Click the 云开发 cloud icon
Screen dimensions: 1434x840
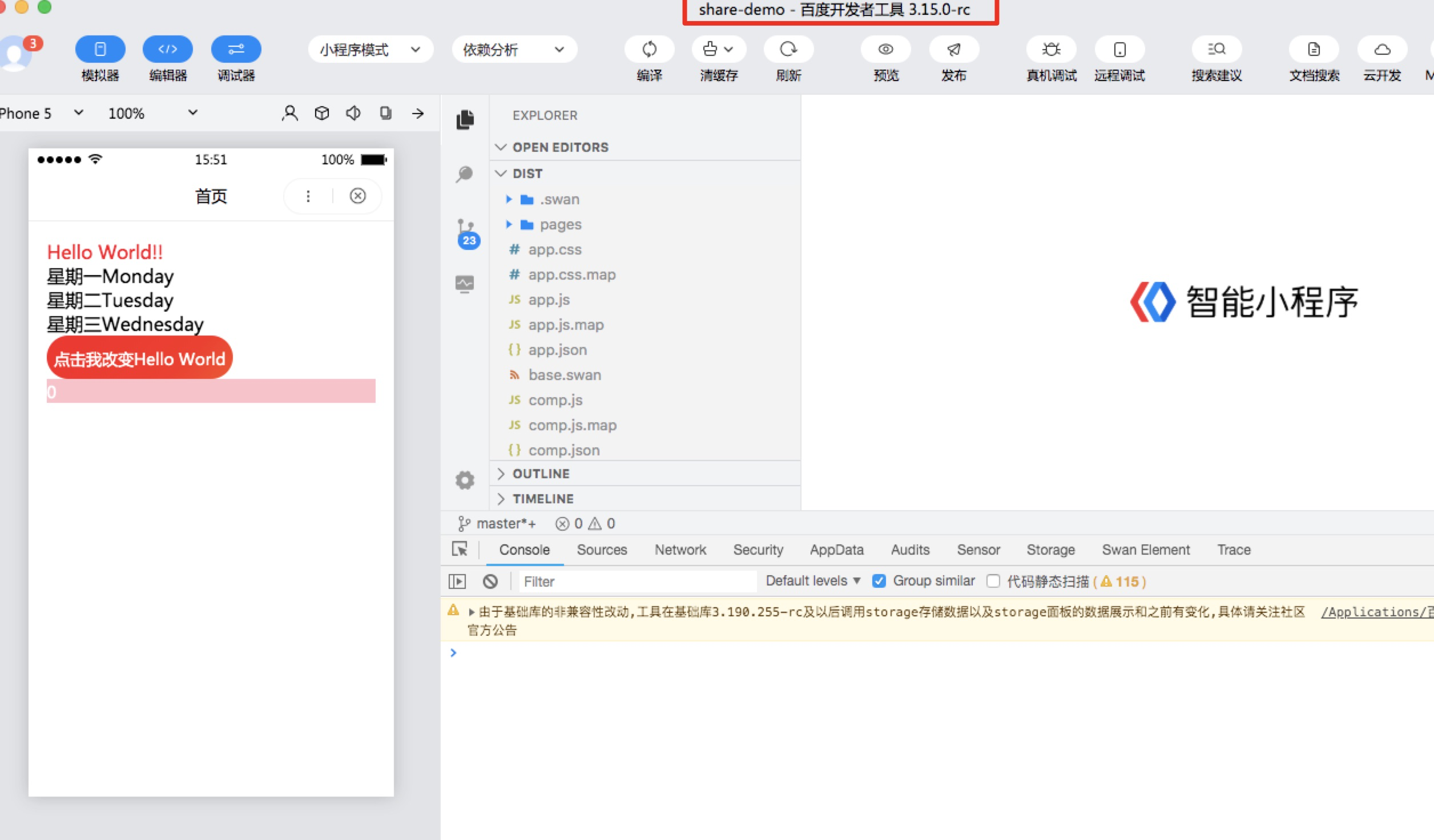pos(1382,49)
